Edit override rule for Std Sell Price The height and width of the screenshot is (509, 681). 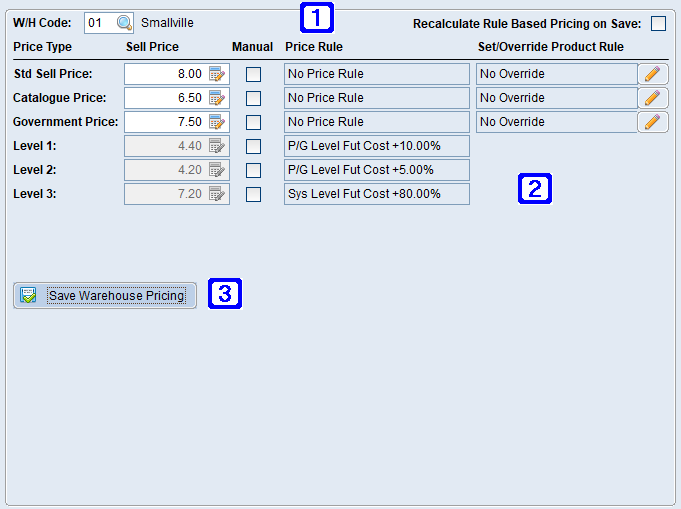click(653, 74)
